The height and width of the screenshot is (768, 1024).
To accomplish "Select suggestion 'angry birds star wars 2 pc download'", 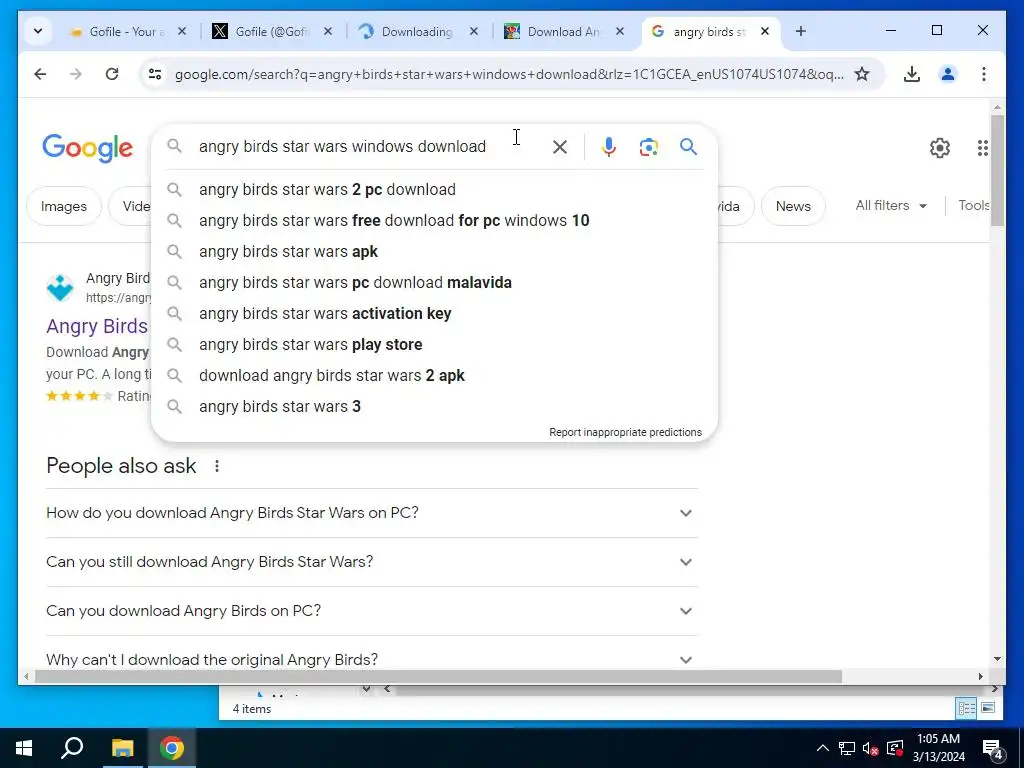I will 434,189.
